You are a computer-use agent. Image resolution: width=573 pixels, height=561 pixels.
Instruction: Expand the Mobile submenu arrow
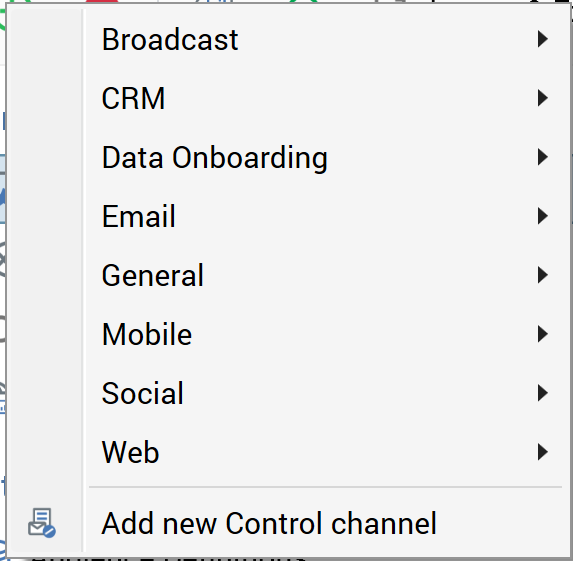pyautogui.click(x=543, y=334)
